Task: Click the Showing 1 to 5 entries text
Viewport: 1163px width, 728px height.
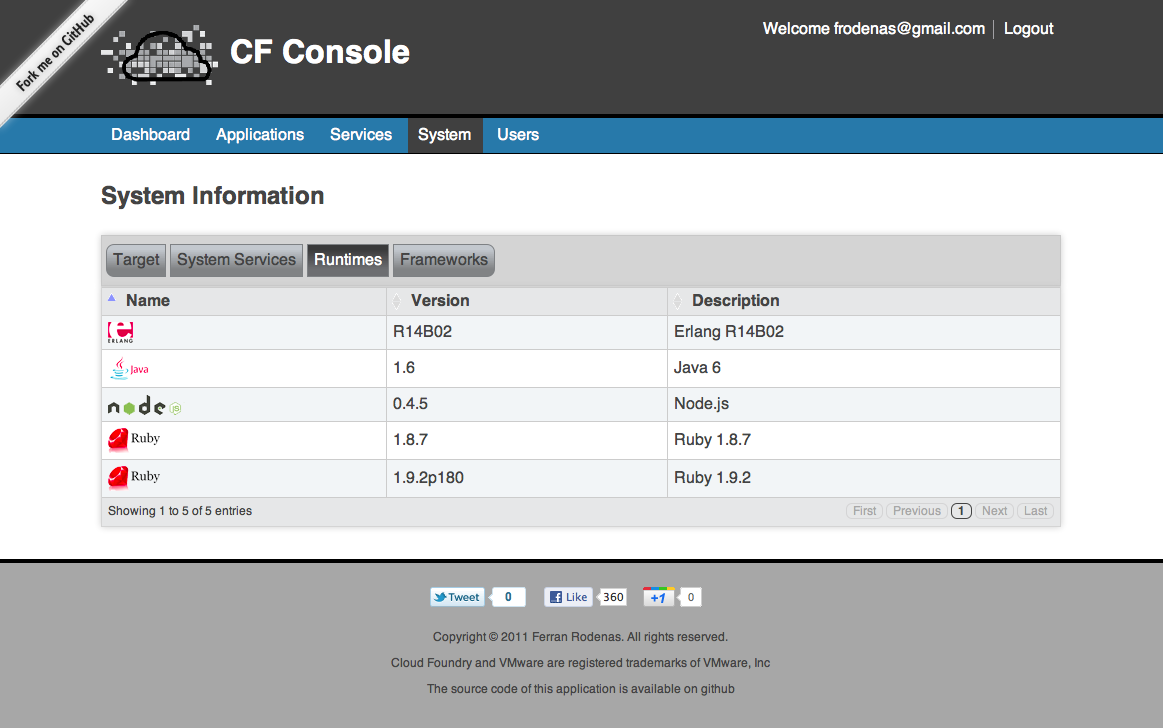Action: 180,511
